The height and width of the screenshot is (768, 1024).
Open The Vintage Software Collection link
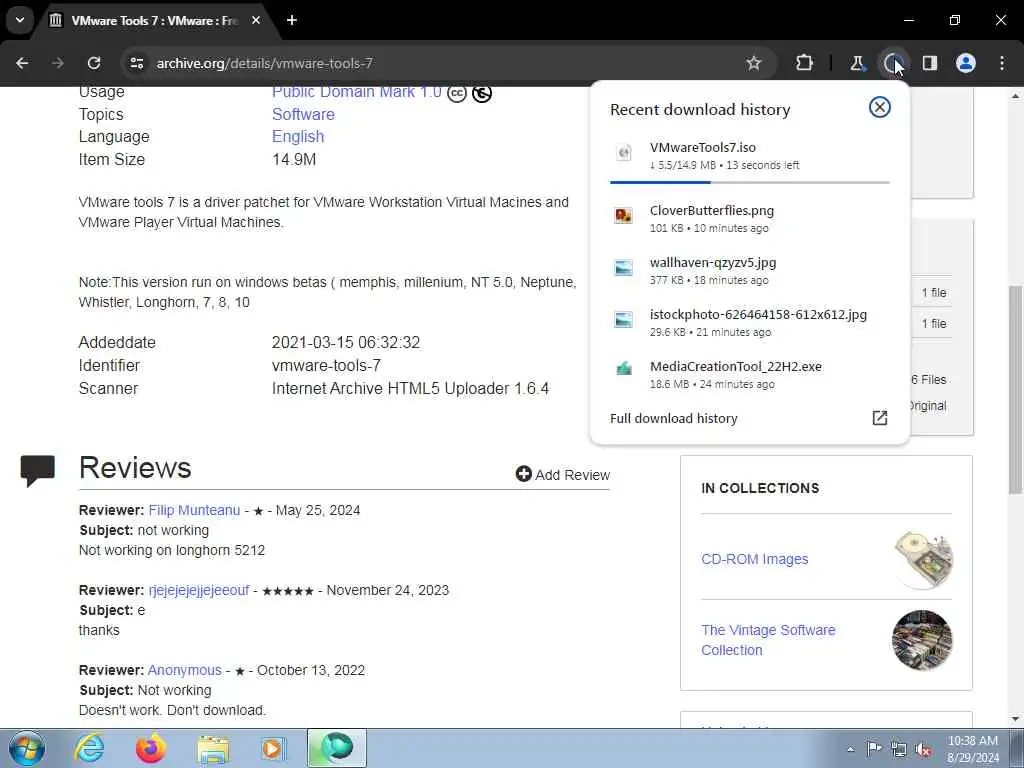click(768, 640)
